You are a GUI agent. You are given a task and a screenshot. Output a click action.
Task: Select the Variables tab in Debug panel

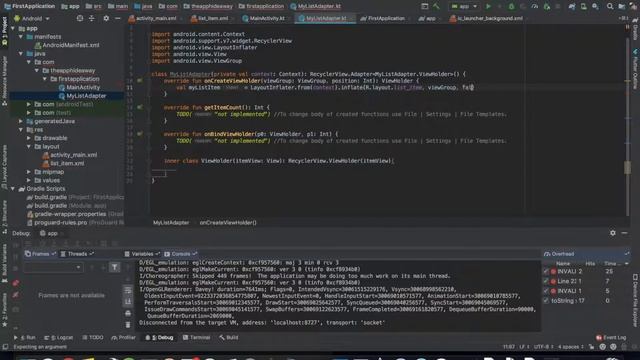pos(142,254)
